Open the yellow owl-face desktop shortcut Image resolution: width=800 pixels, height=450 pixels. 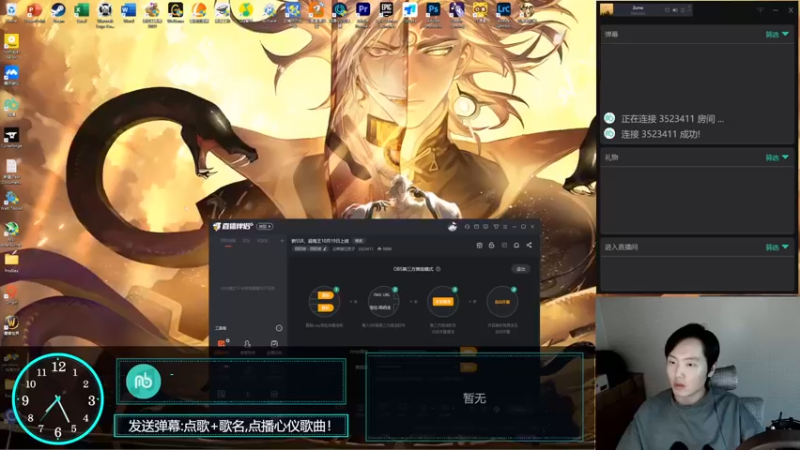click(x=480, y=9)
